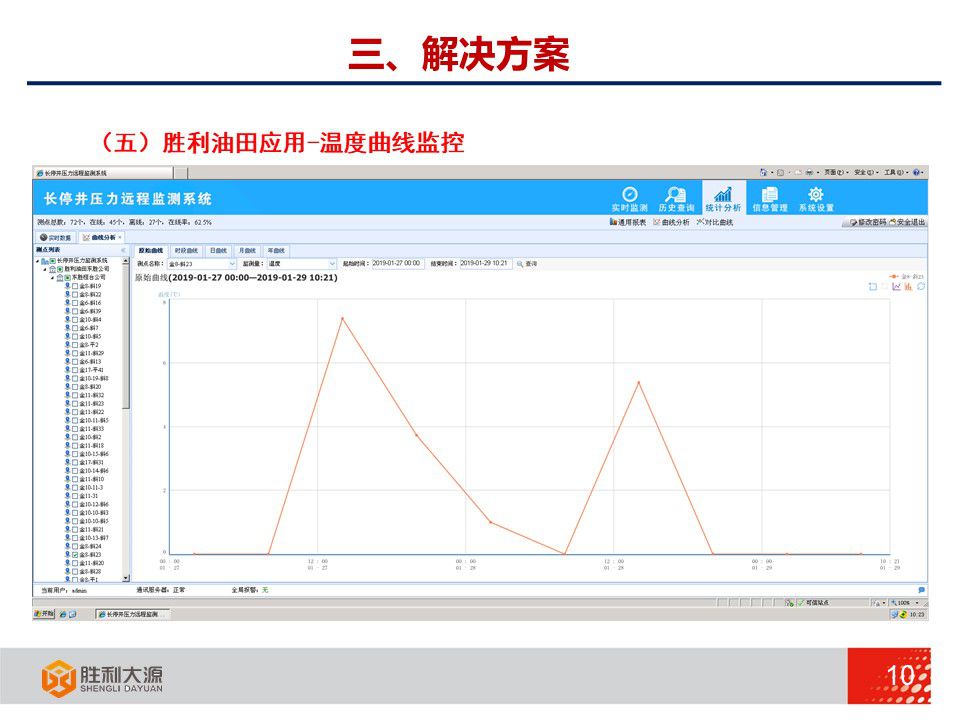Screen dimensions: 960x720
Task: Click message icon at status bar right
Action: [x=921, y=590]
